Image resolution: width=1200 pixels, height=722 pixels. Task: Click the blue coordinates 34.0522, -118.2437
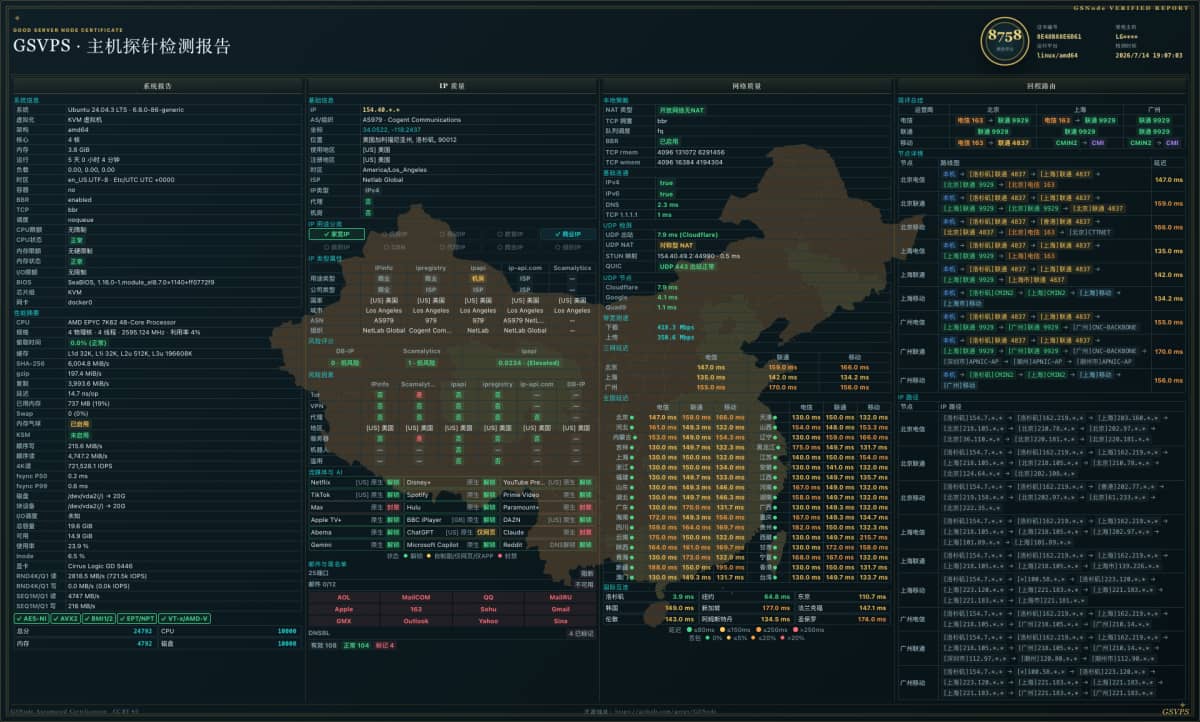click(x=390, y=129)
